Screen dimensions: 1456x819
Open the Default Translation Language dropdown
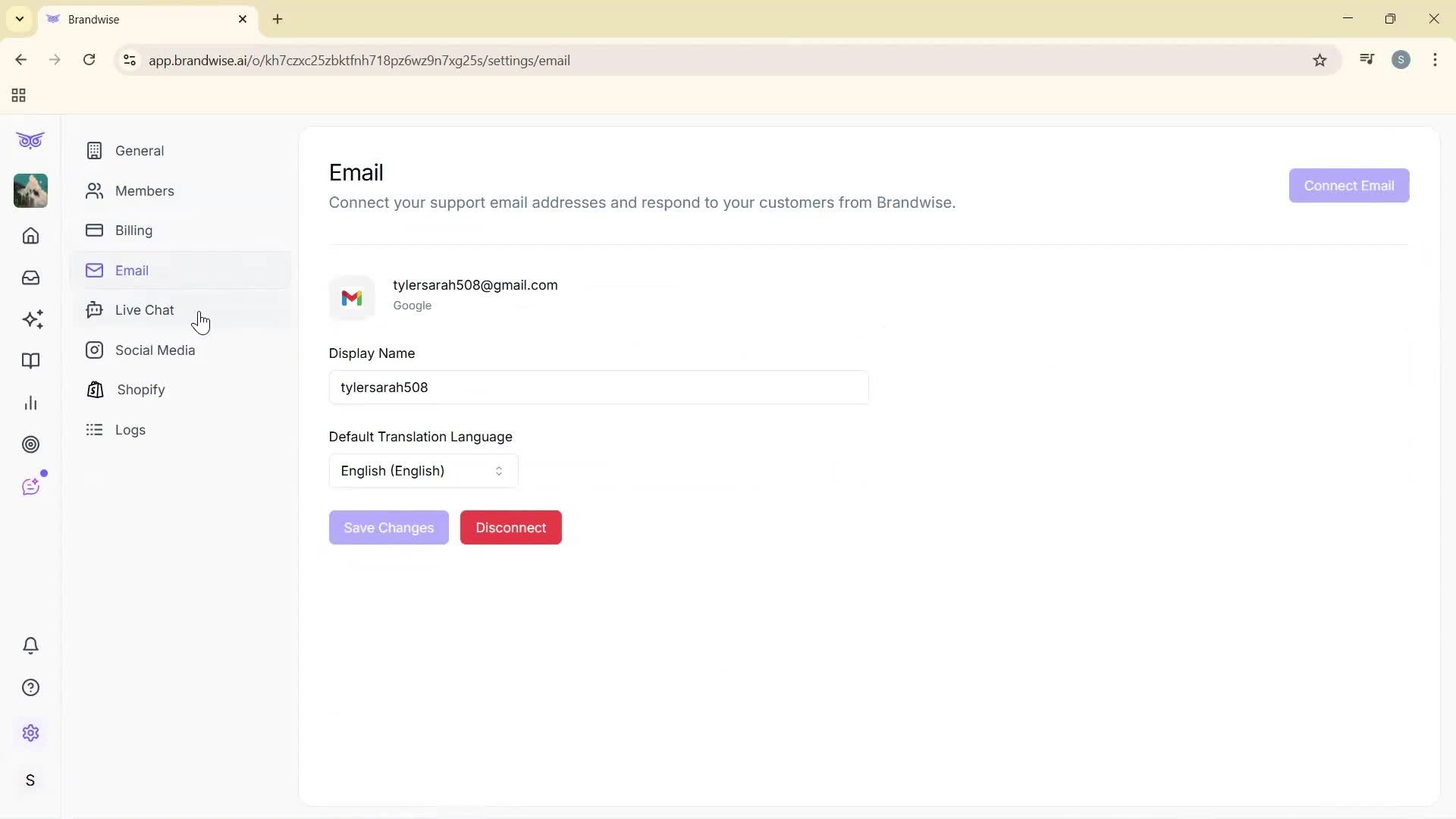422,471
